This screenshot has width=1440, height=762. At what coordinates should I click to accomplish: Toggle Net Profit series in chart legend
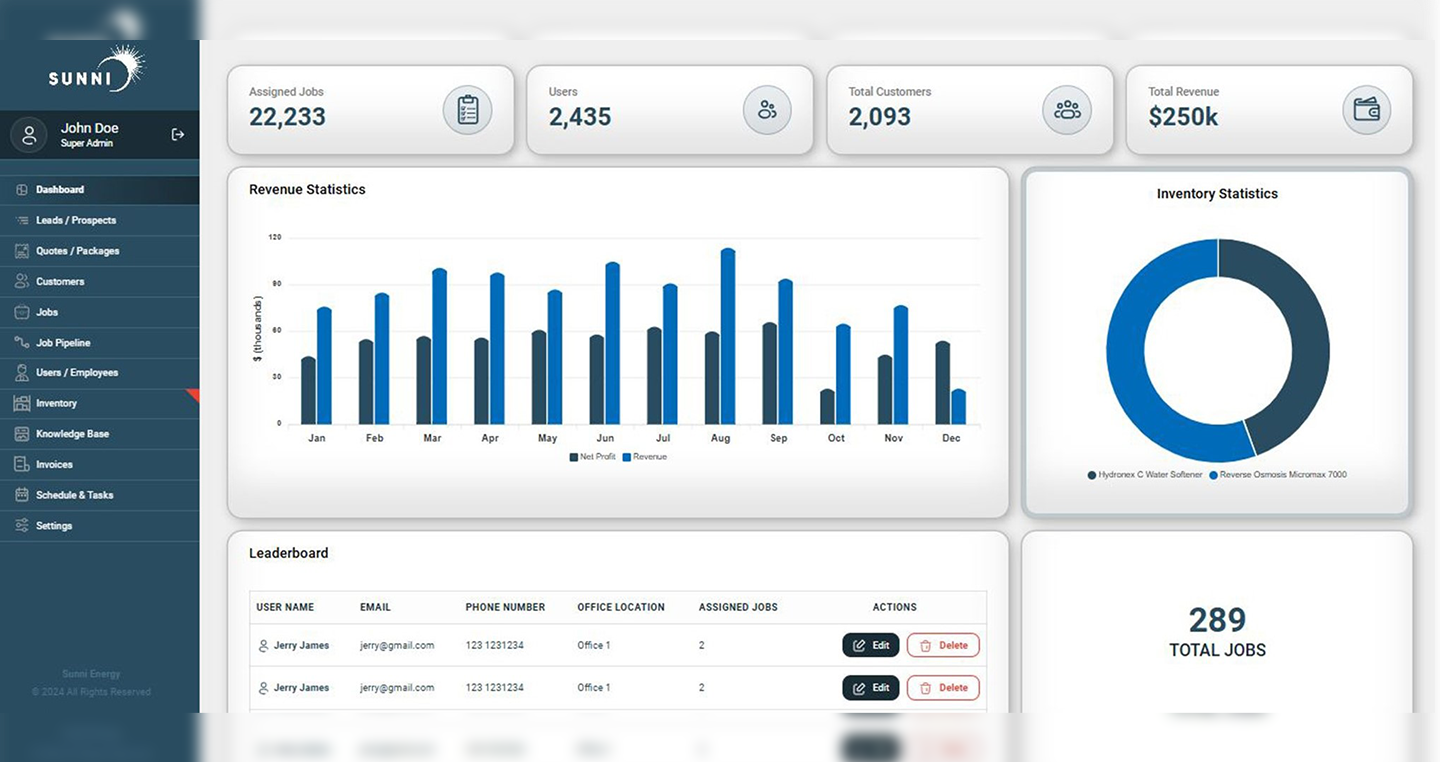point(593,457)
